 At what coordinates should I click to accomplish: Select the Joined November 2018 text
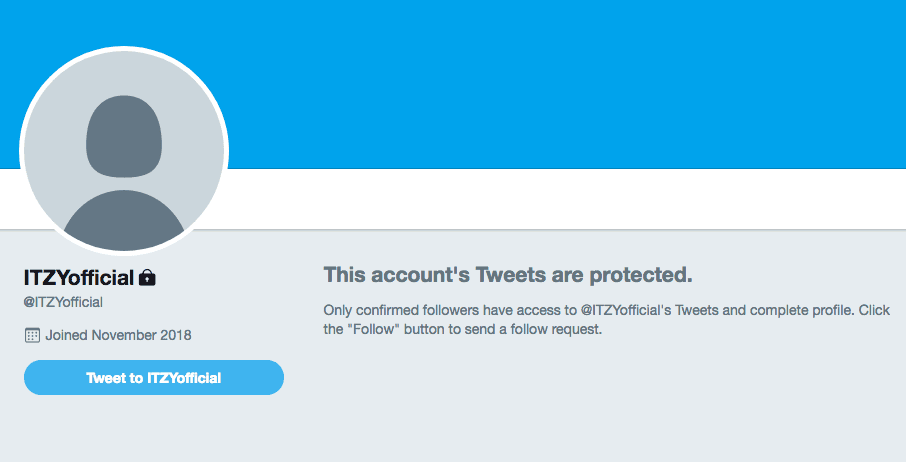118,335
